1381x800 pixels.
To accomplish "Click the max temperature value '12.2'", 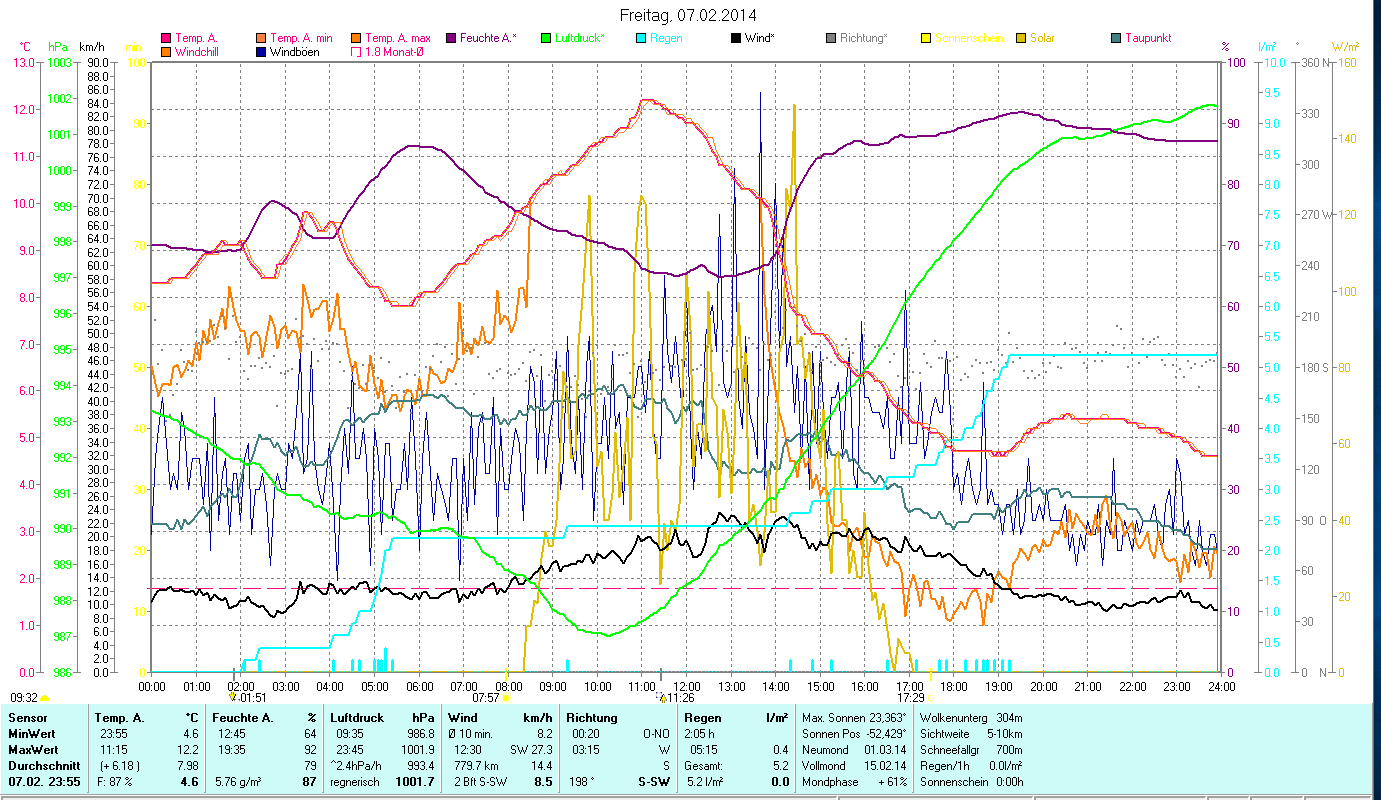I will pyautogui.click(x=189, y=750).
